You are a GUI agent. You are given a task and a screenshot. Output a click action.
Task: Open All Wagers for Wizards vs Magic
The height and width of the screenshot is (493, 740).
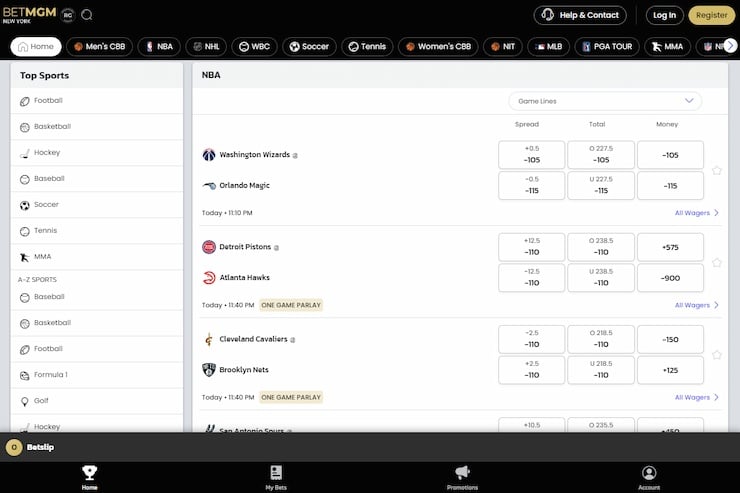click(697, 213)
